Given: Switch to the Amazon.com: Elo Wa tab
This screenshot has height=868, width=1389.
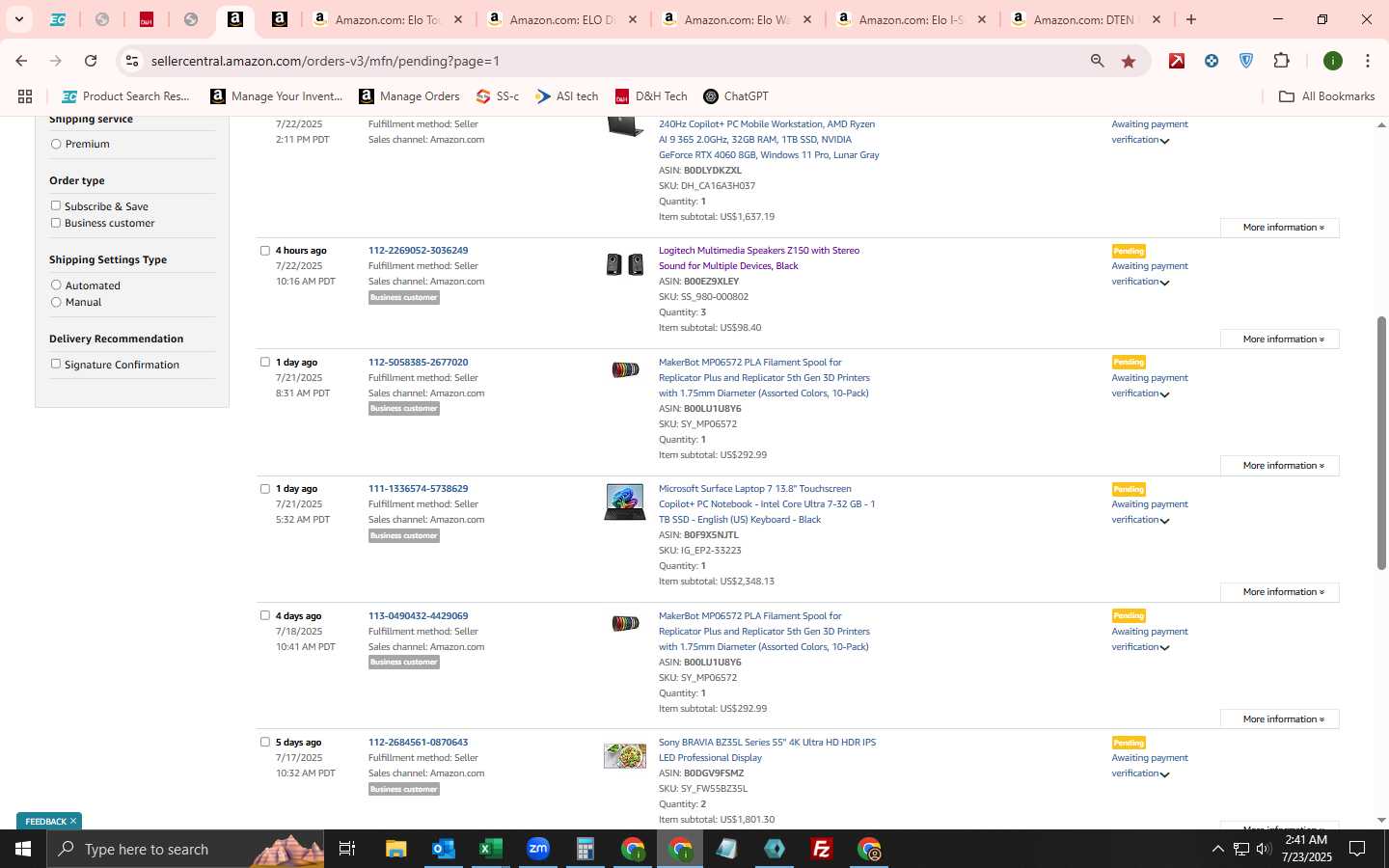Looking at the screenshot, I should click(736, 19).
